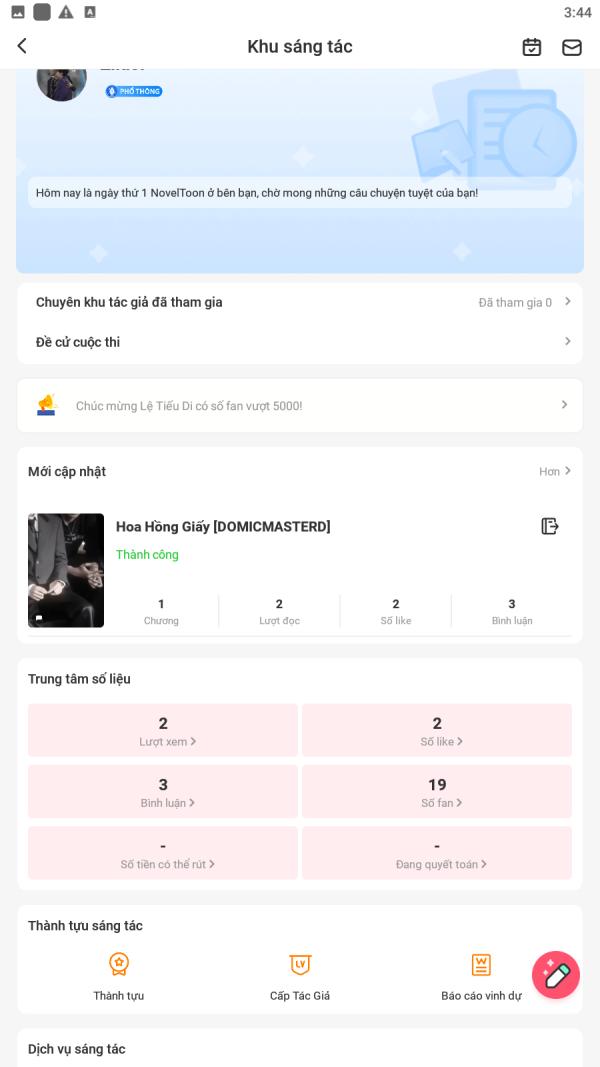View Bình luận statistics tile
The width and height of the screenshot is (600, 1067).
[x=163, y=791]
